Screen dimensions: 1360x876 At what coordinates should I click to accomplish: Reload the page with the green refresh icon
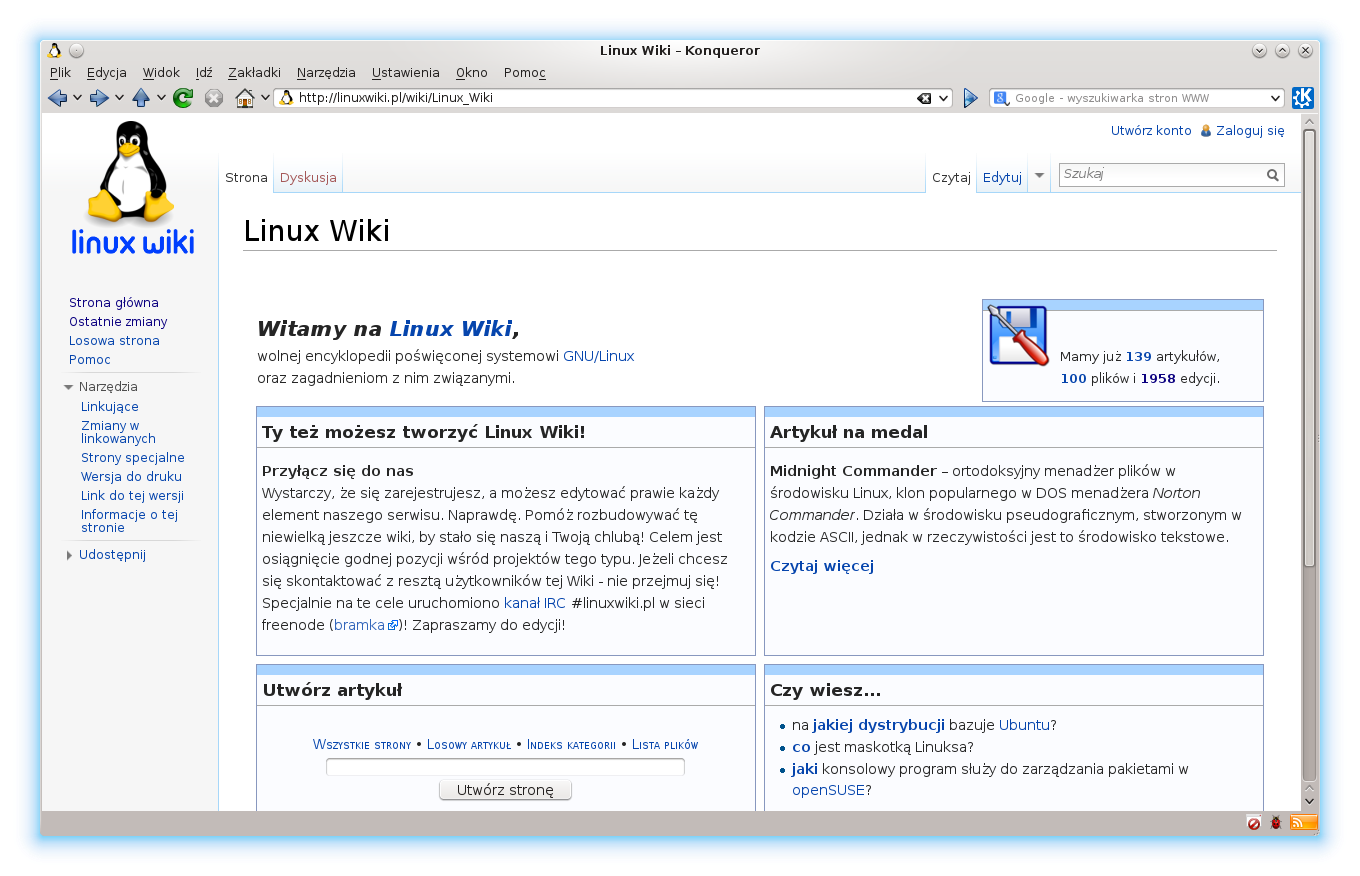pyautogui.click(x=183, y=98)
